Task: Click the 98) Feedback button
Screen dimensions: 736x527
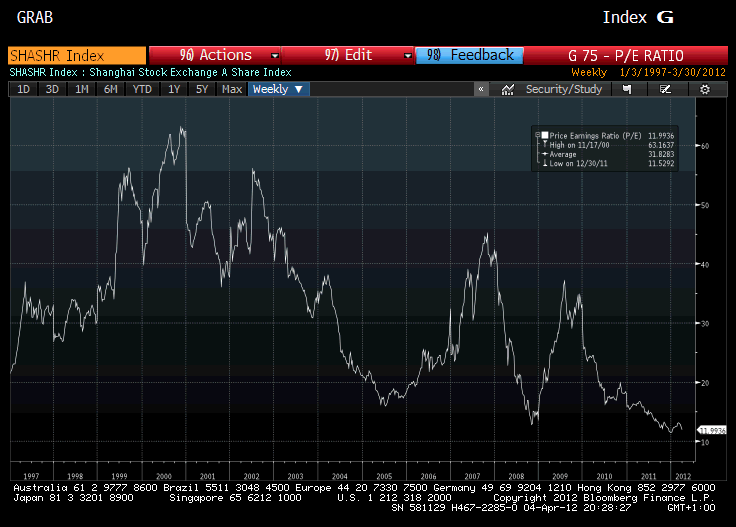Action: pyautogui.click(x=469, y=55)
